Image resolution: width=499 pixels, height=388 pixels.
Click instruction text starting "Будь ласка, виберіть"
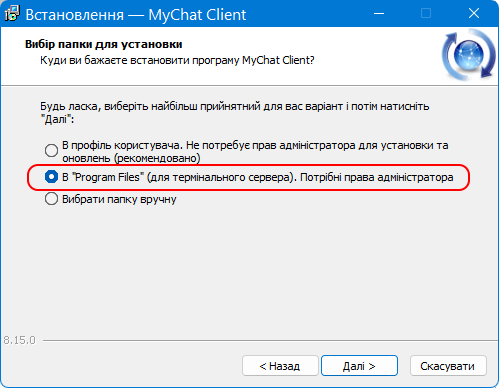(x=235, y=112)
